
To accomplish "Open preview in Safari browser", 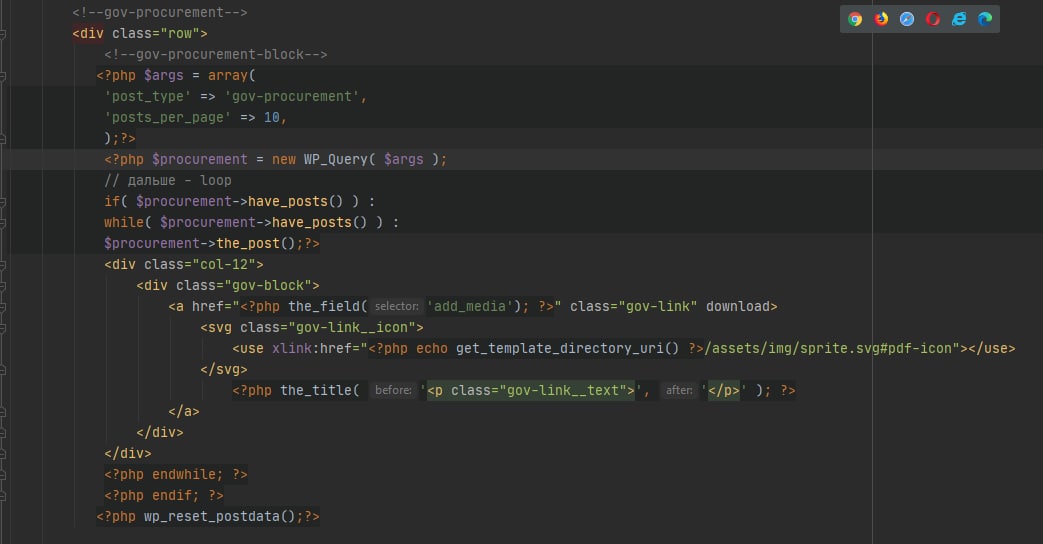I will (x=907, y=19).
